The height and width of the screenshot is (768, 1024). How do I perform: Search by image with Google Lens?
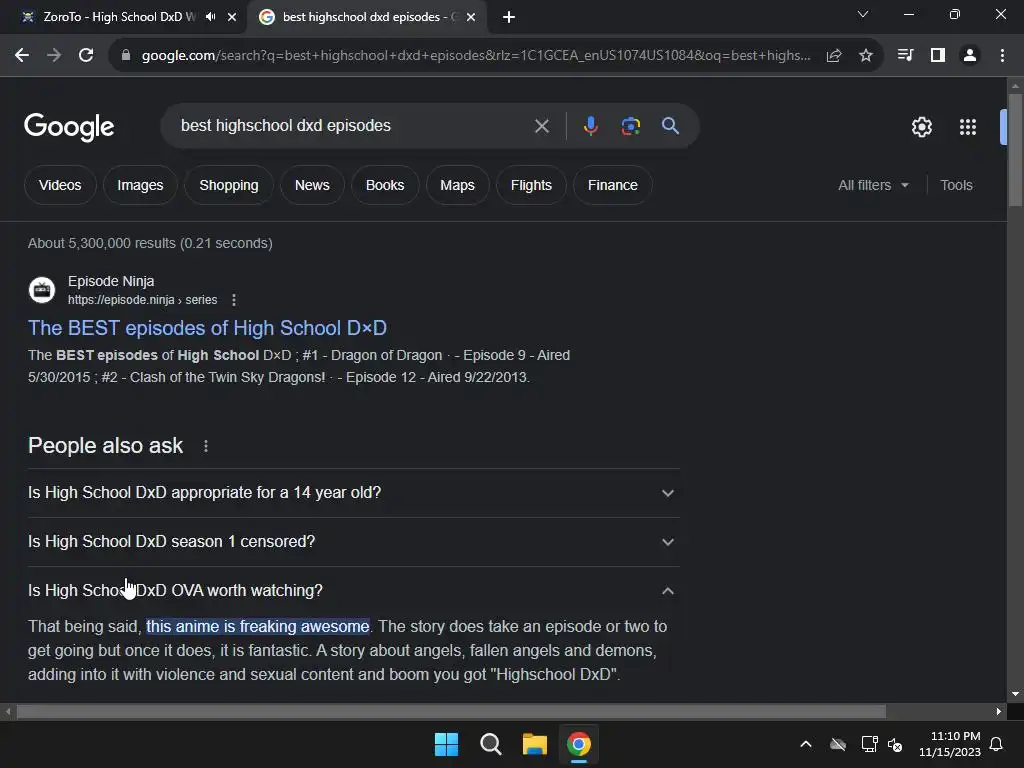(x=630, y=126)
